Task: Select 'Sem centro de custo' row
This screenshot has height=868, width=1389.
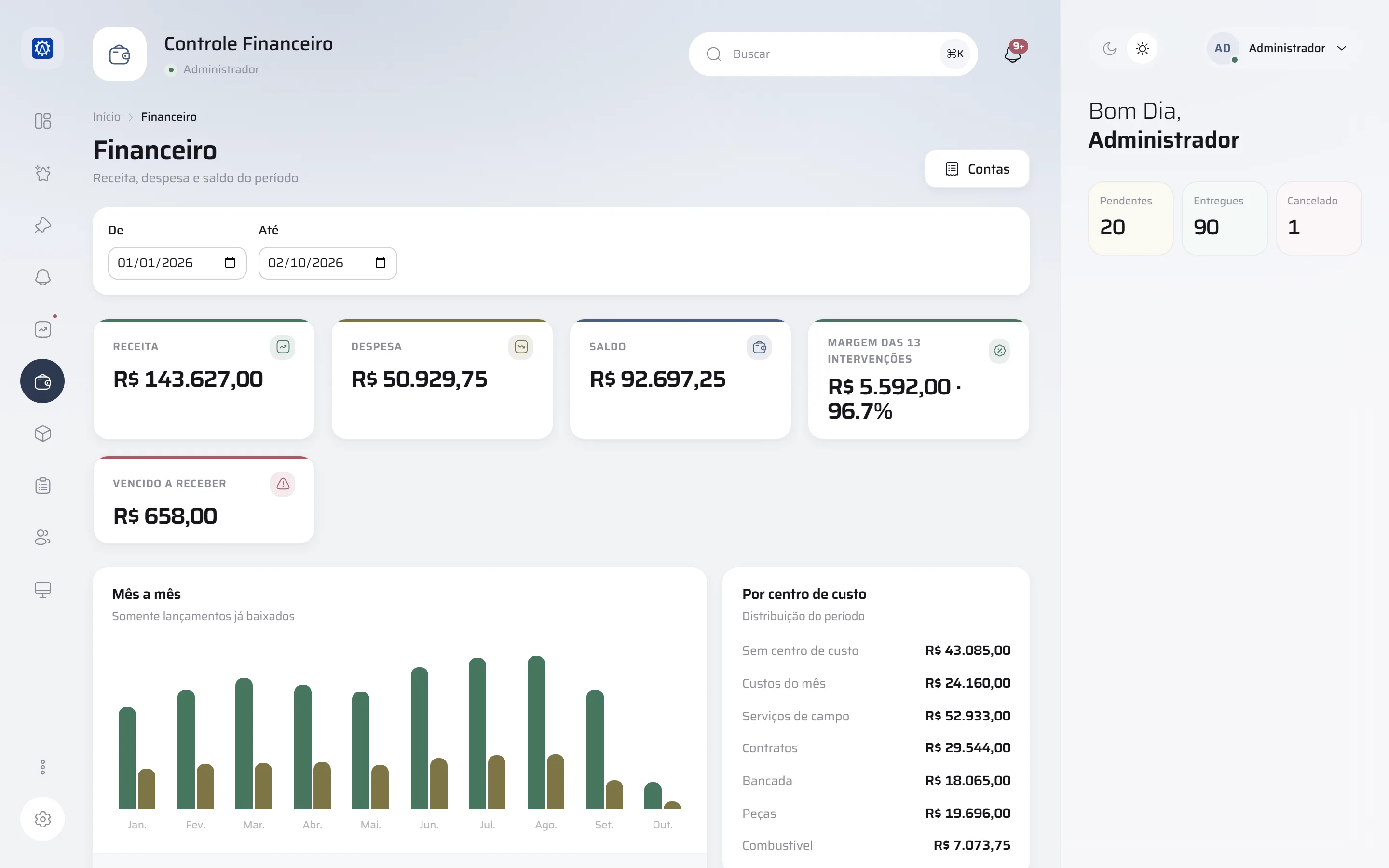Action: [876, 651]
